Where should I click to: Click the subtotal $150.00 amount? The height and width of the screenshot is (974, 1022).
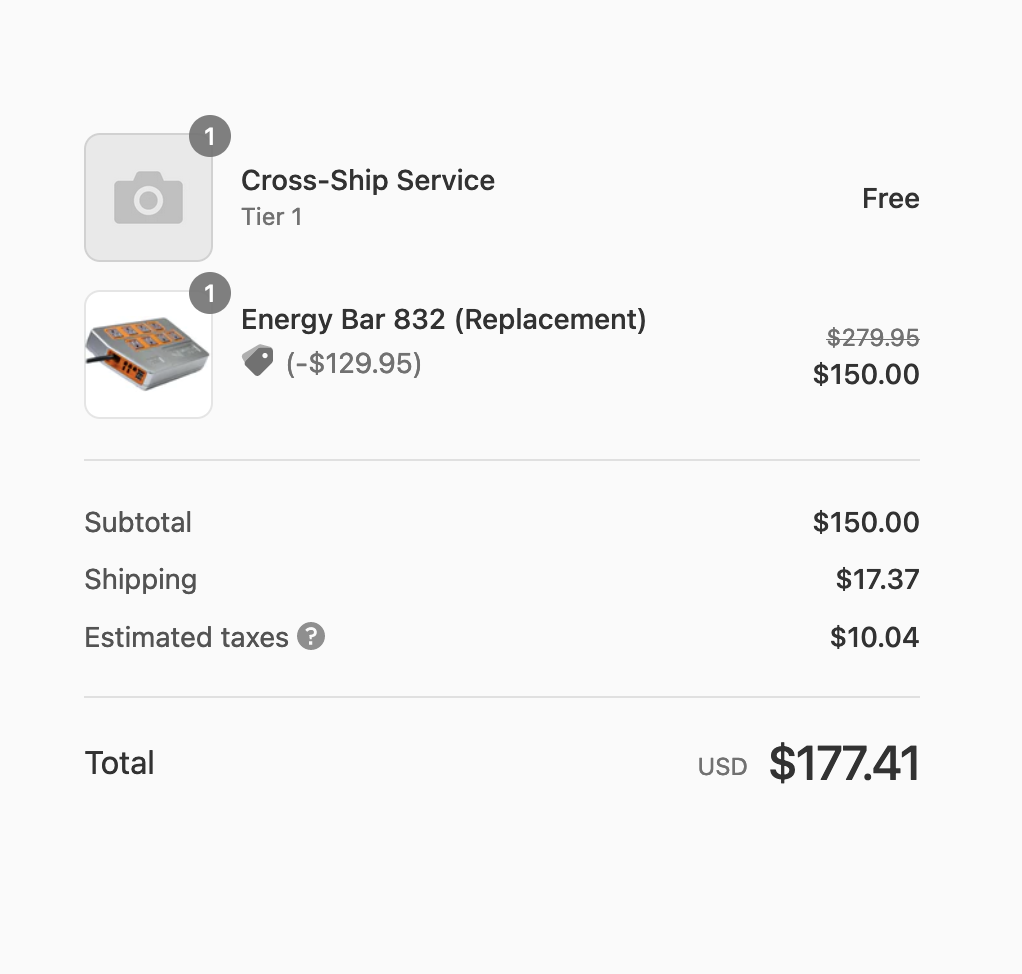[x=866, y=522]
